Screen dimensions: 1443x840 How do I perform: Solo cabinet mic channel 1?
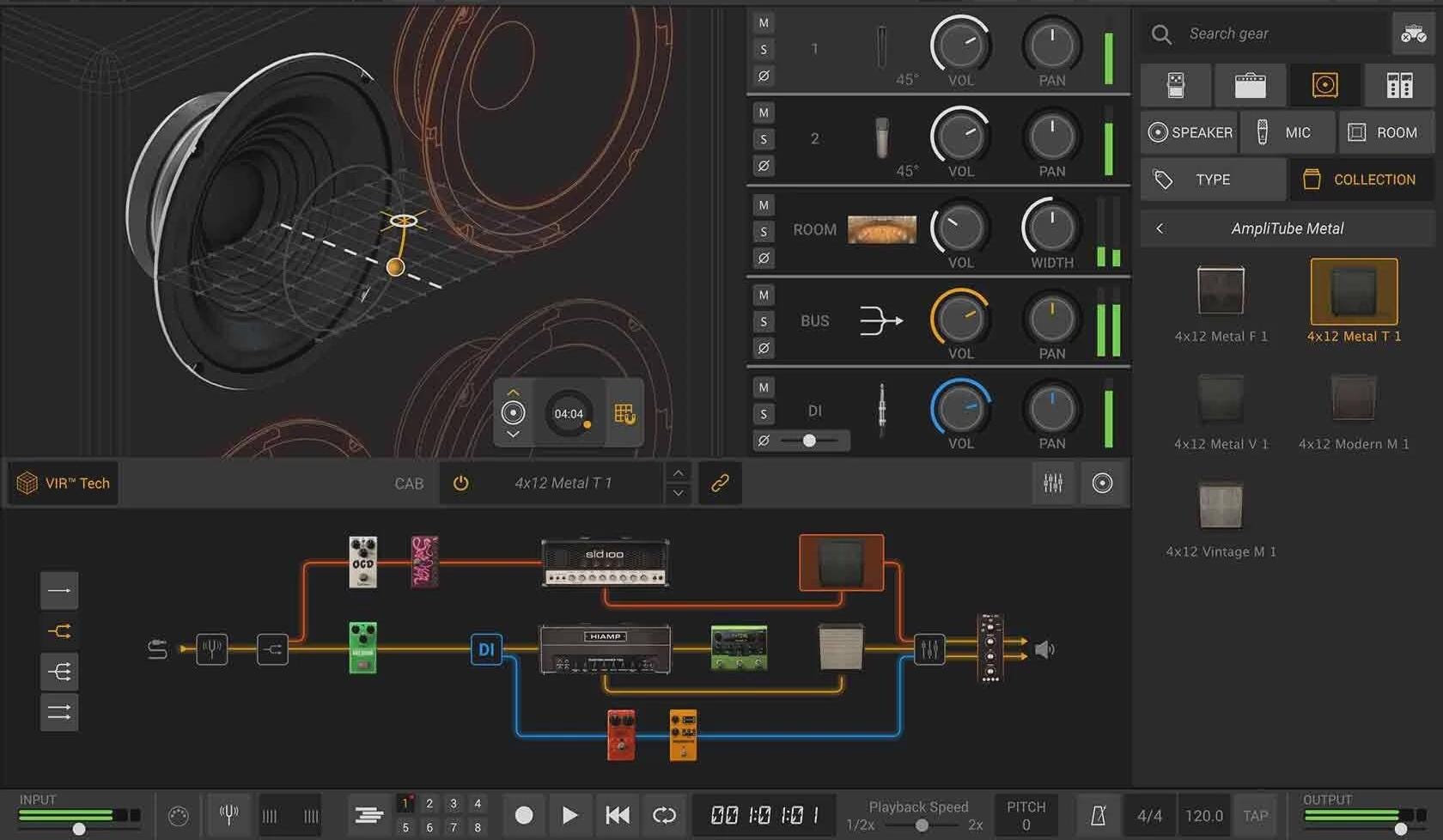(764, 50)
